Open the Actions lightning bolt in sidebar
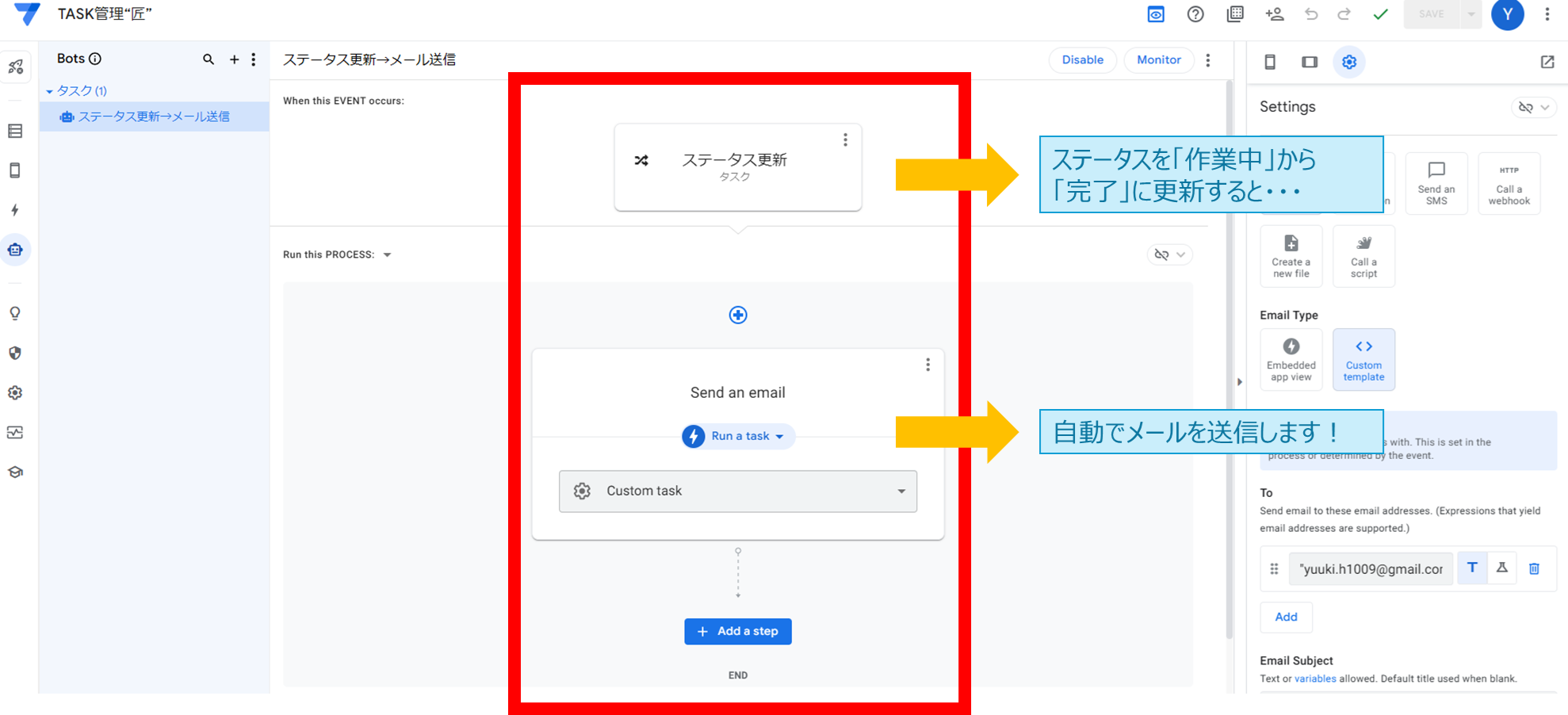1568x715 pixels. click(15, 210)
